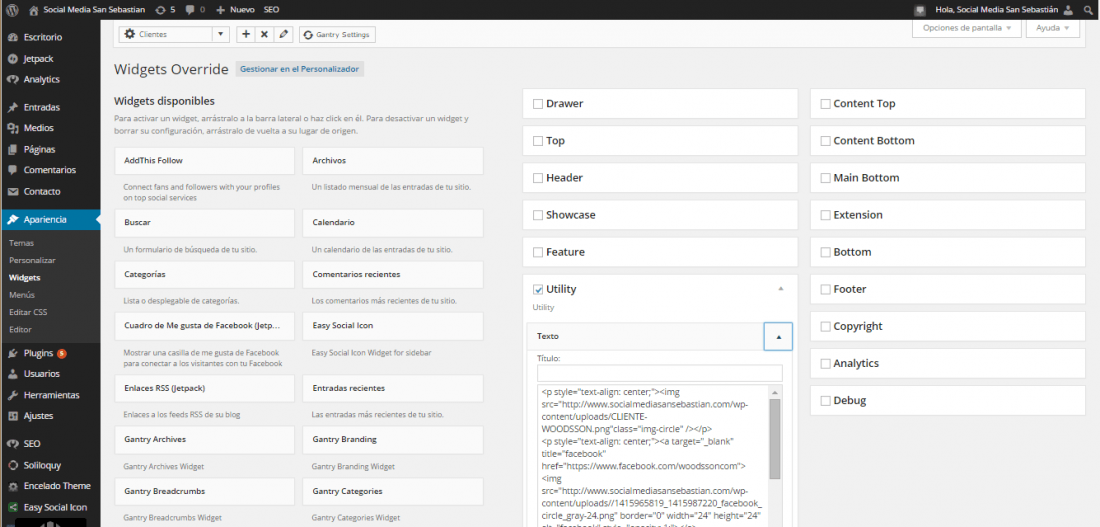Click the home icon beside Social Media San Sebastian
This screenshot has height=527, width=1100.
click(34, 10)
